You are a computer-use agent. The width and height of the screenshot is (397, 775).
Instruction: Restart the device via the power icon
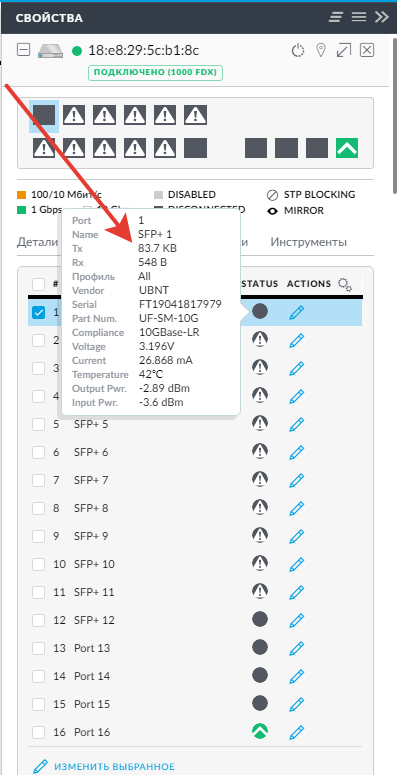(297, 50)
